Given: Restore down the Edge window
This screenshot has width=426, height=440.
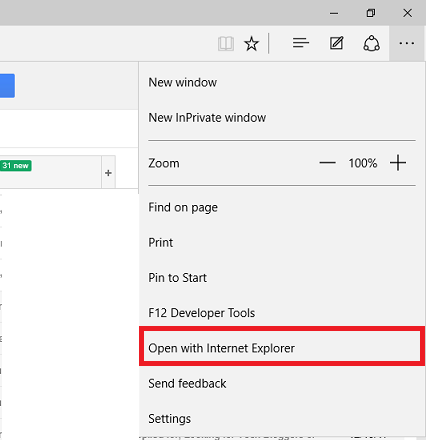Looking at the screenshot, I should tap(371, 13).
